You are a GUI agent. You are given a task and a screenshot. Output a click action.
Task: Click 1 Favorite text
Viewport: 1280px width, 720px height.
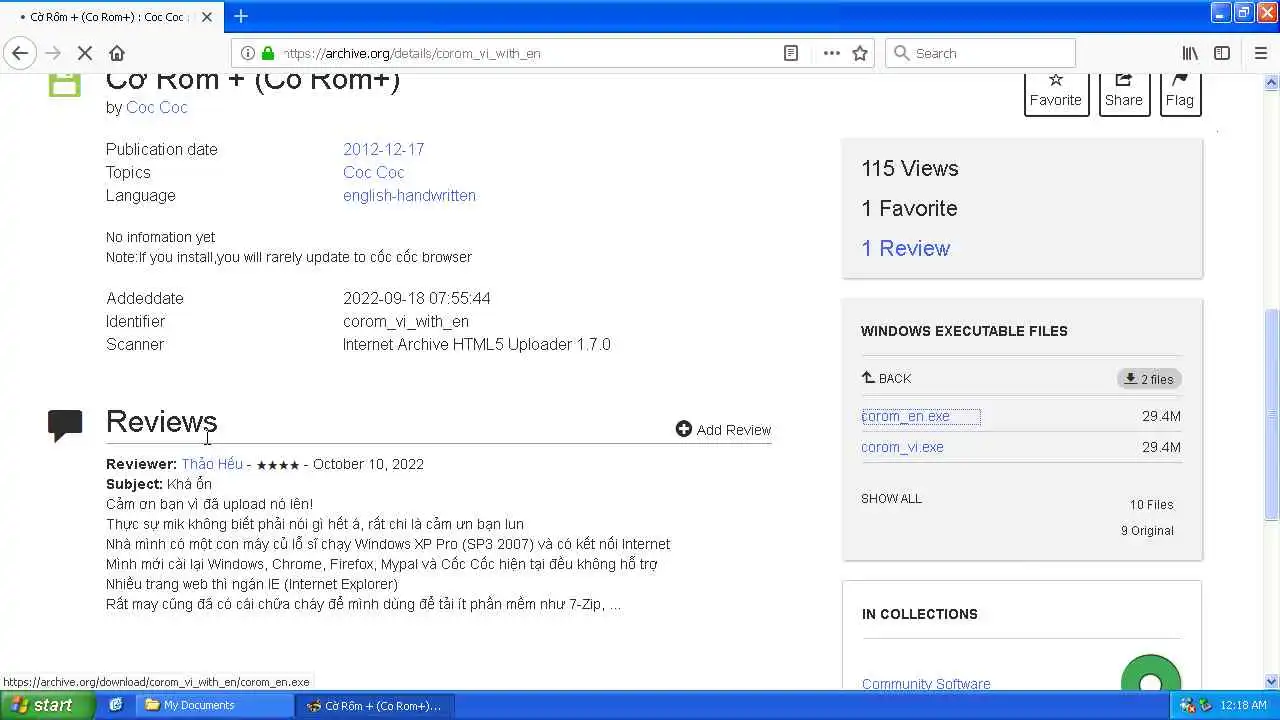click(x=909, y=208)
